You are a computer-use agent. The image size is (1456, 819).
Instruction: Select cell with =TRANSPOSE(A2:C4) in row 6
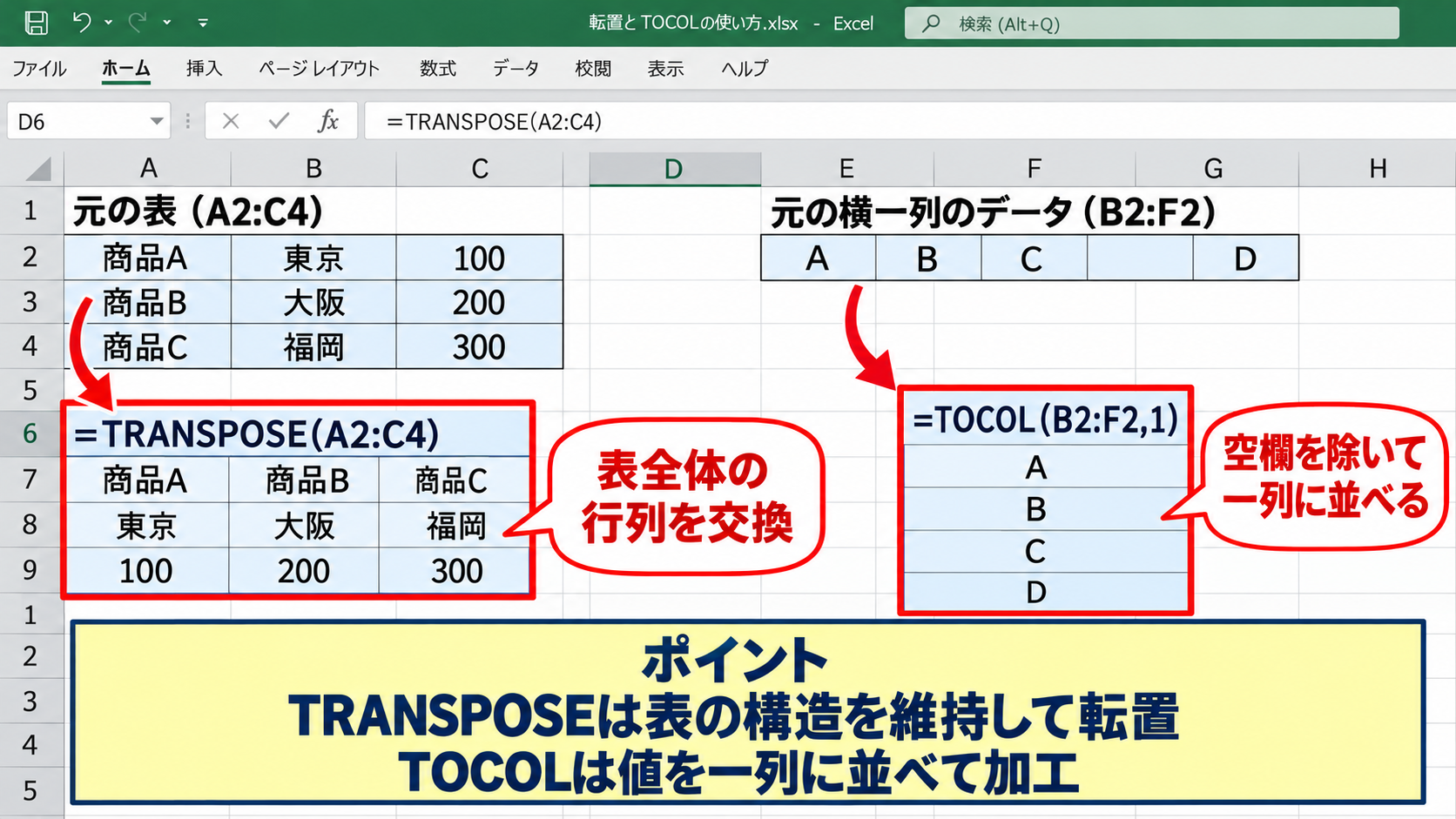(298, 433)
